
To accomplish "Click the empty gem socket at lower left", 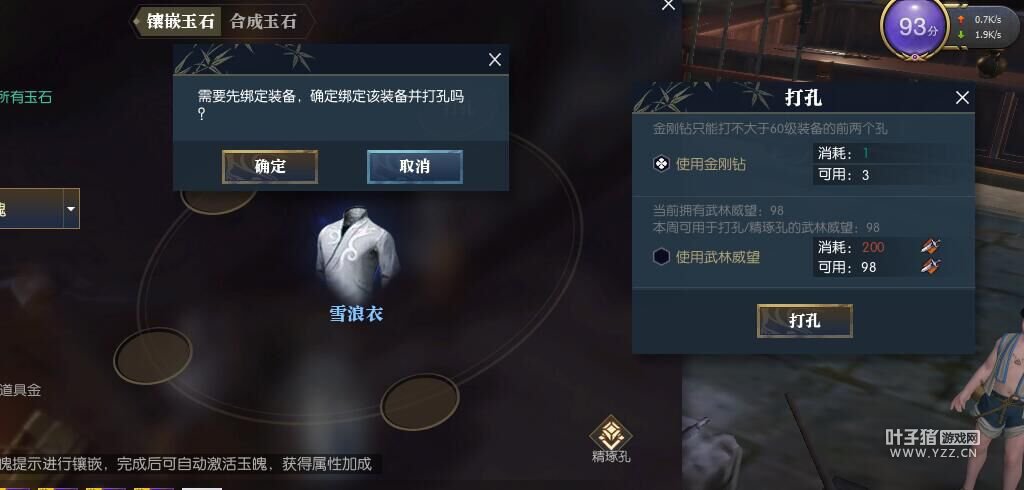I will click(153, 356).
